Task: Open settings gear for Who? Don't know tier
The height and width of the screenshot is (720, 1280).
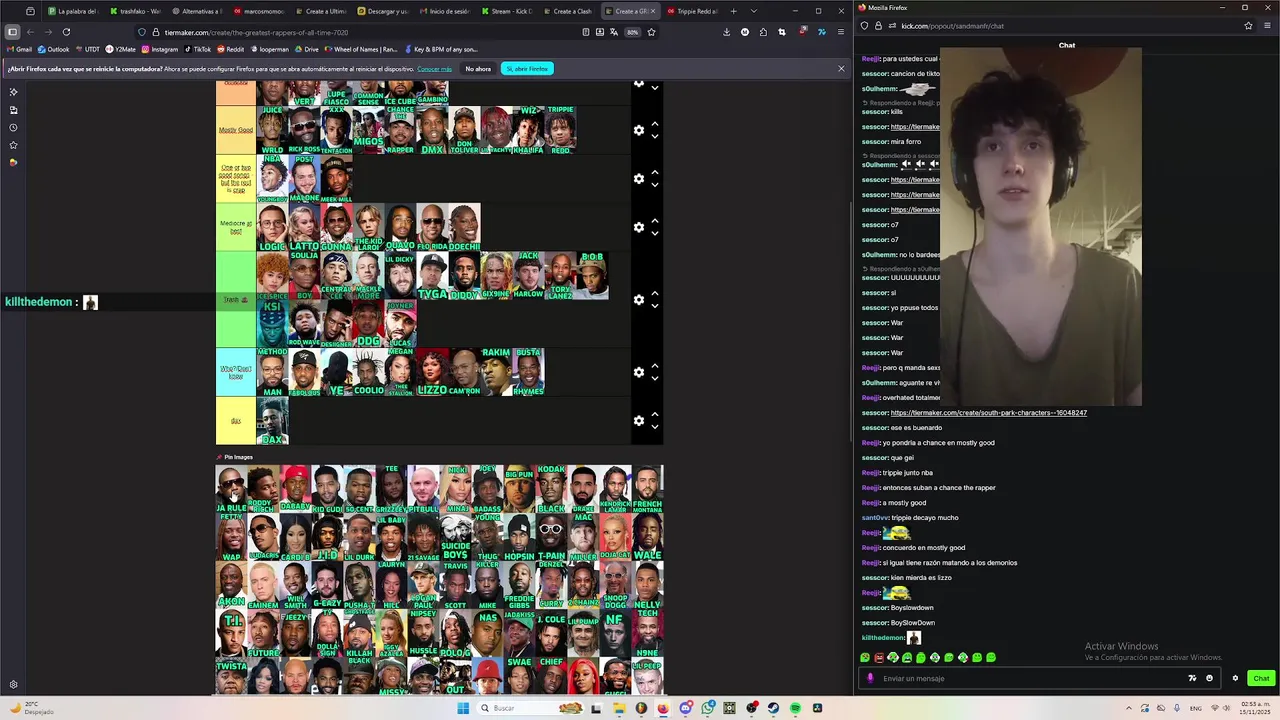Action: (639, 372)
